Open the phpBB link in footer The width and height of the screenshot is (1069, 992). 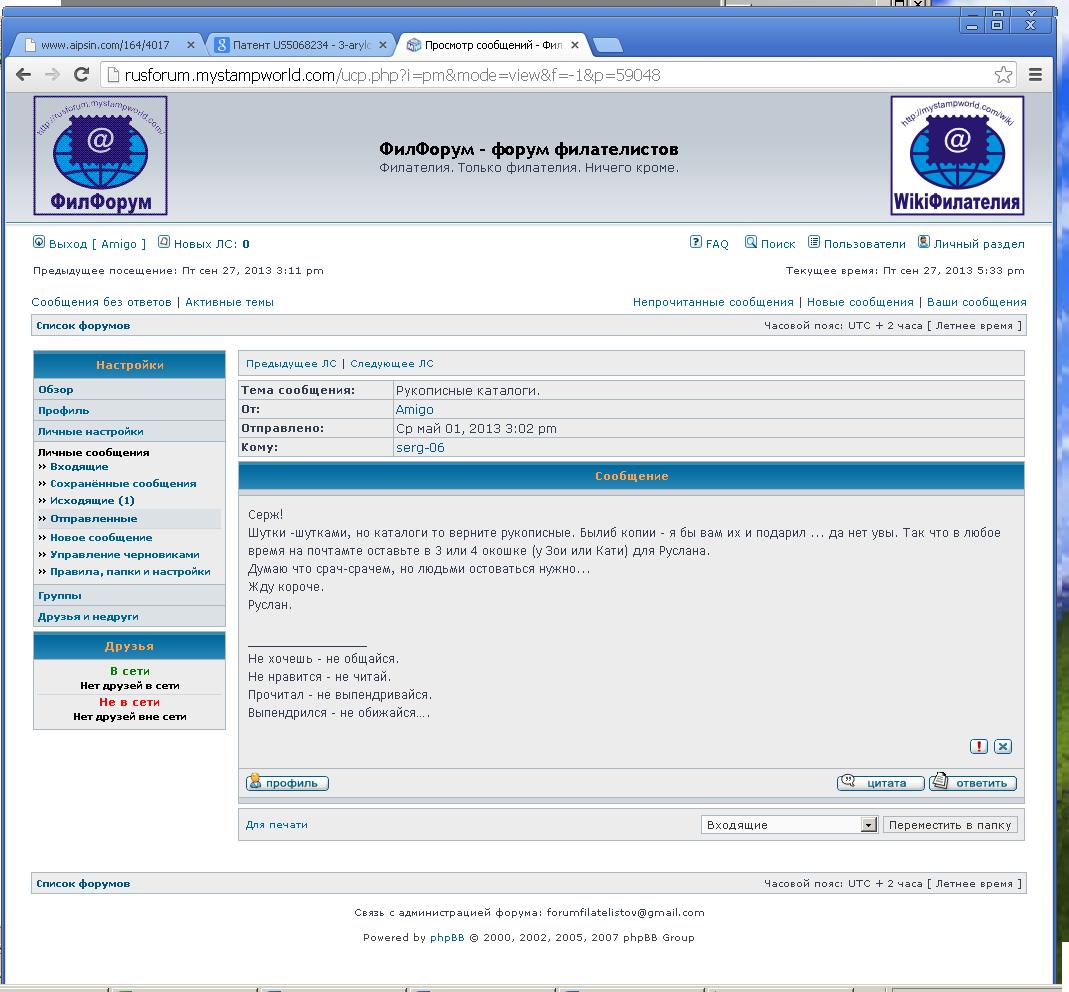(447, 937)
